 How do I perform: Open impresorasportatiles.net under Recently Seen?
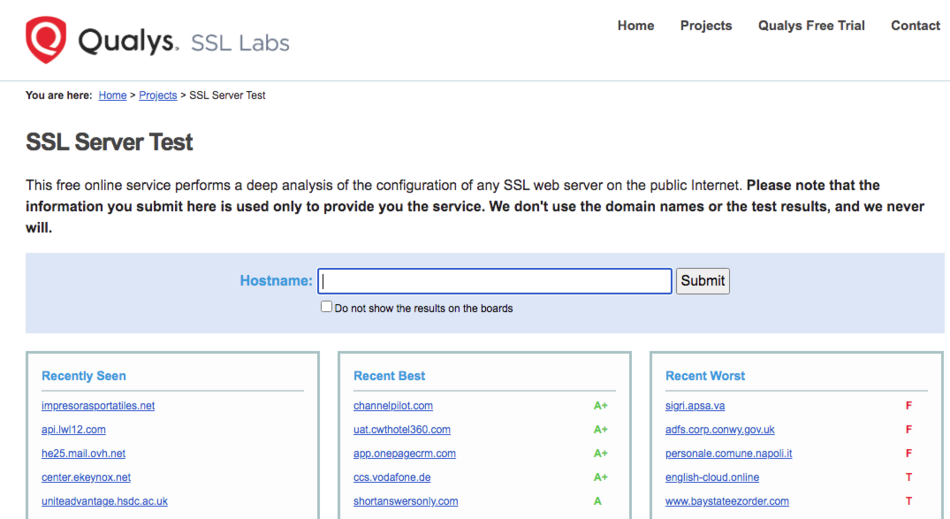pos(98,406)
